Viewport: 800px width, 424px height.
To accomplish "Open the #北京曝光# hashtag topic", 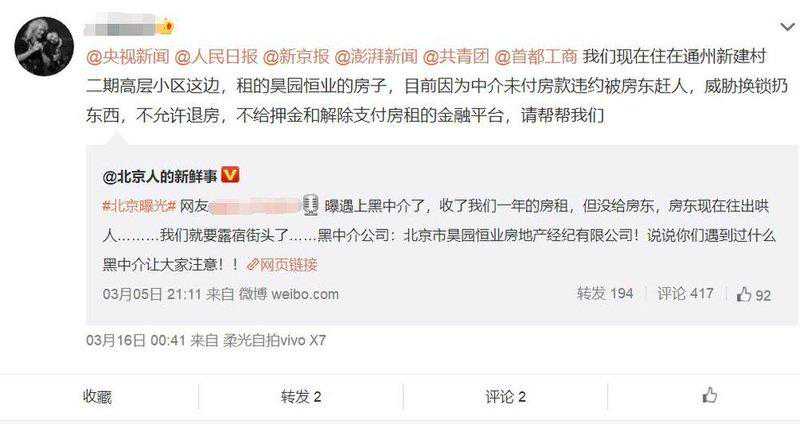I will [139, 206].
